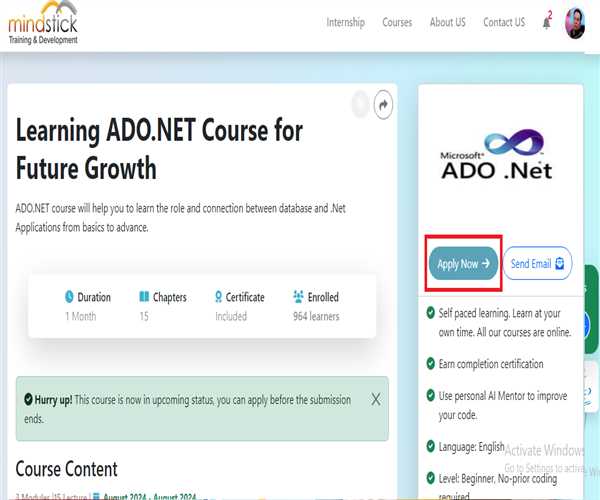This screenshot has height=500, width=600.
Task: Click the Chapters book icon
Action: (144, 296)
